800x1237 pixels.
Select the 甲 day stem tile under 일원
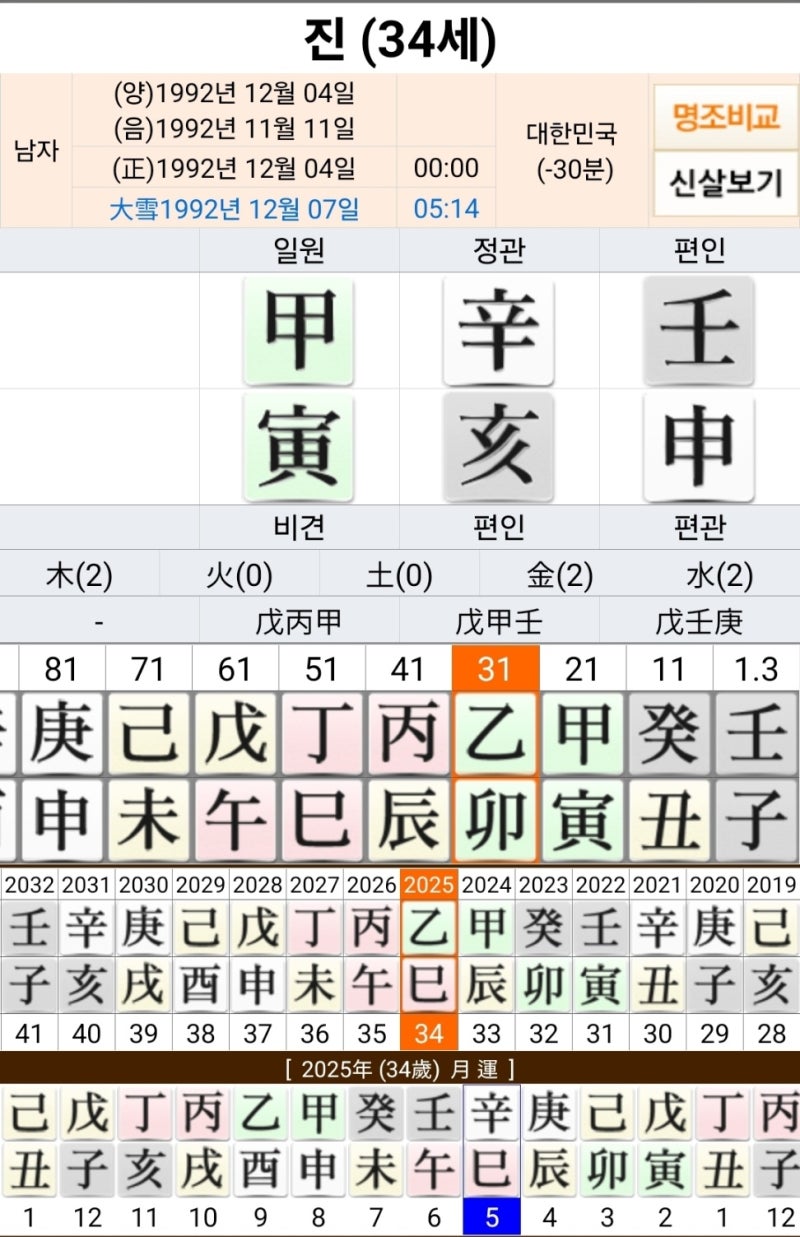(298, 331)
